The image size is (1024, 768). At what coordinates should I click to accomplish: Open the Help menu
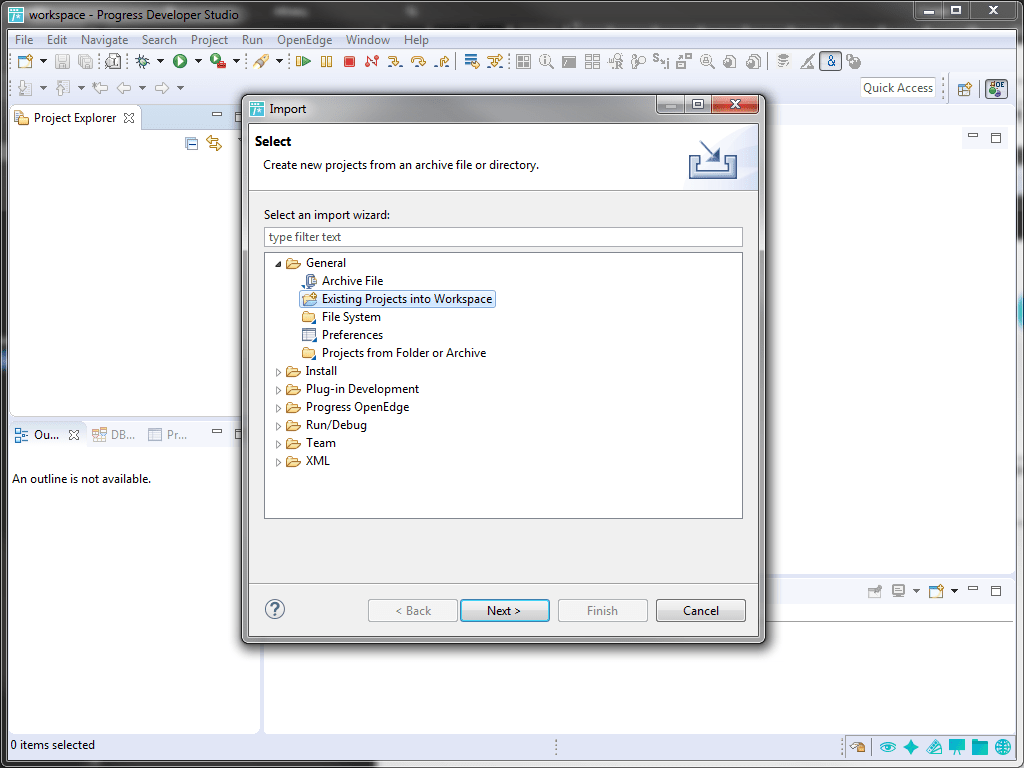416,40
